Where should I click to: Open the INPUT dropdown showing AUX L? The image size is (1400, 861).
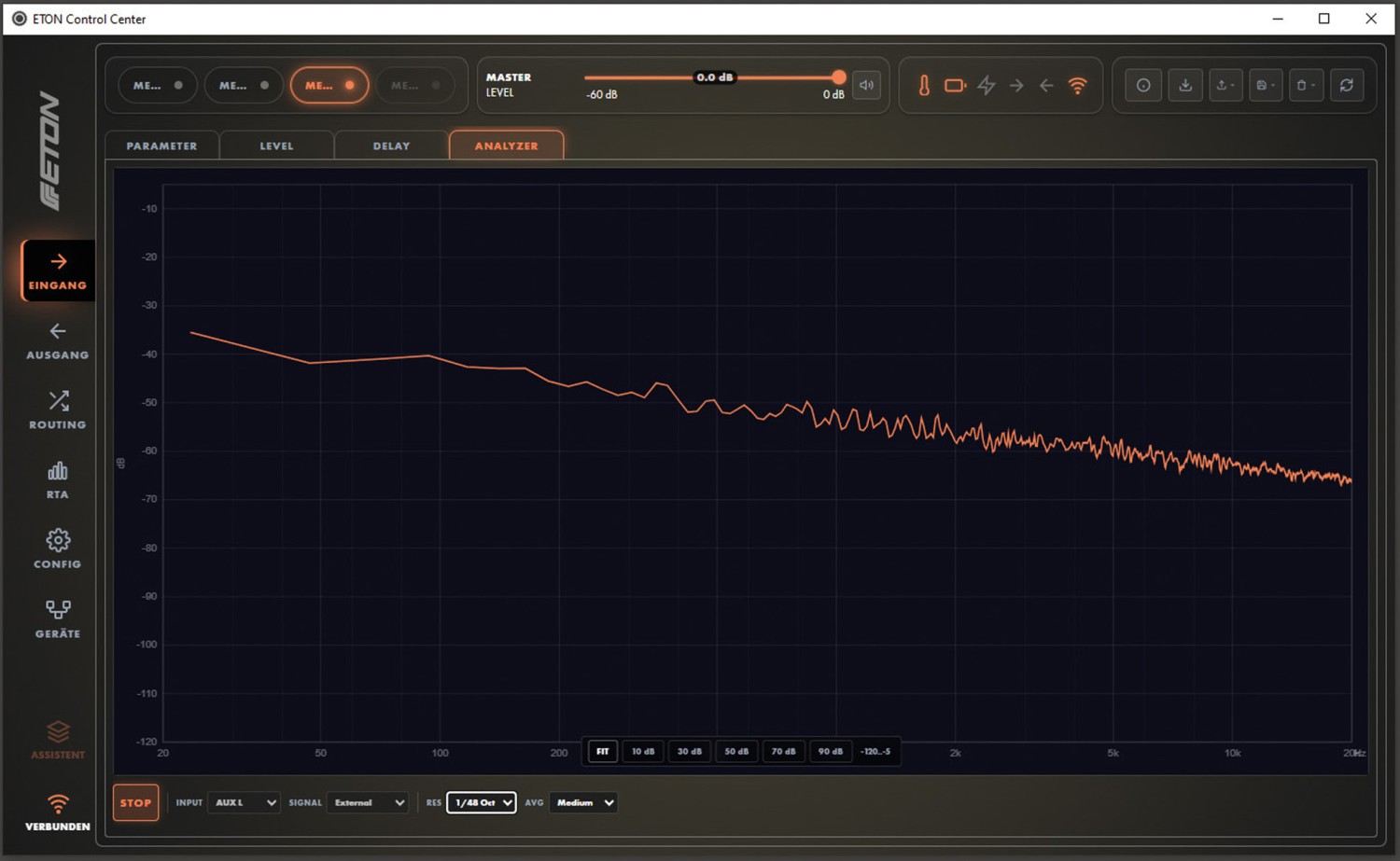coord(245,802)
